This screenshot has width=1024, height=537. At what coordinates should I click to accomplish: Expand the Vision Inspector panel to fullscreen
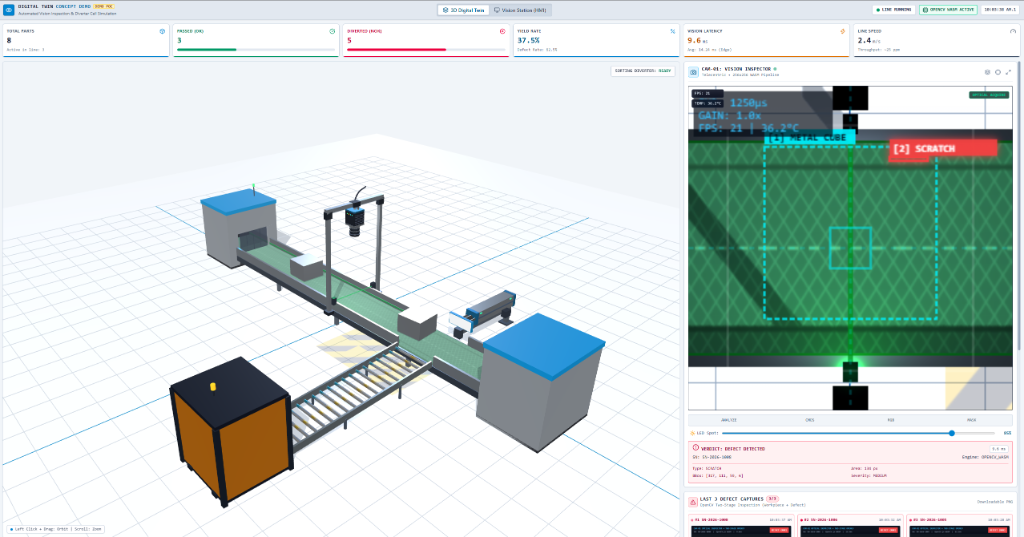point(1008,72)
